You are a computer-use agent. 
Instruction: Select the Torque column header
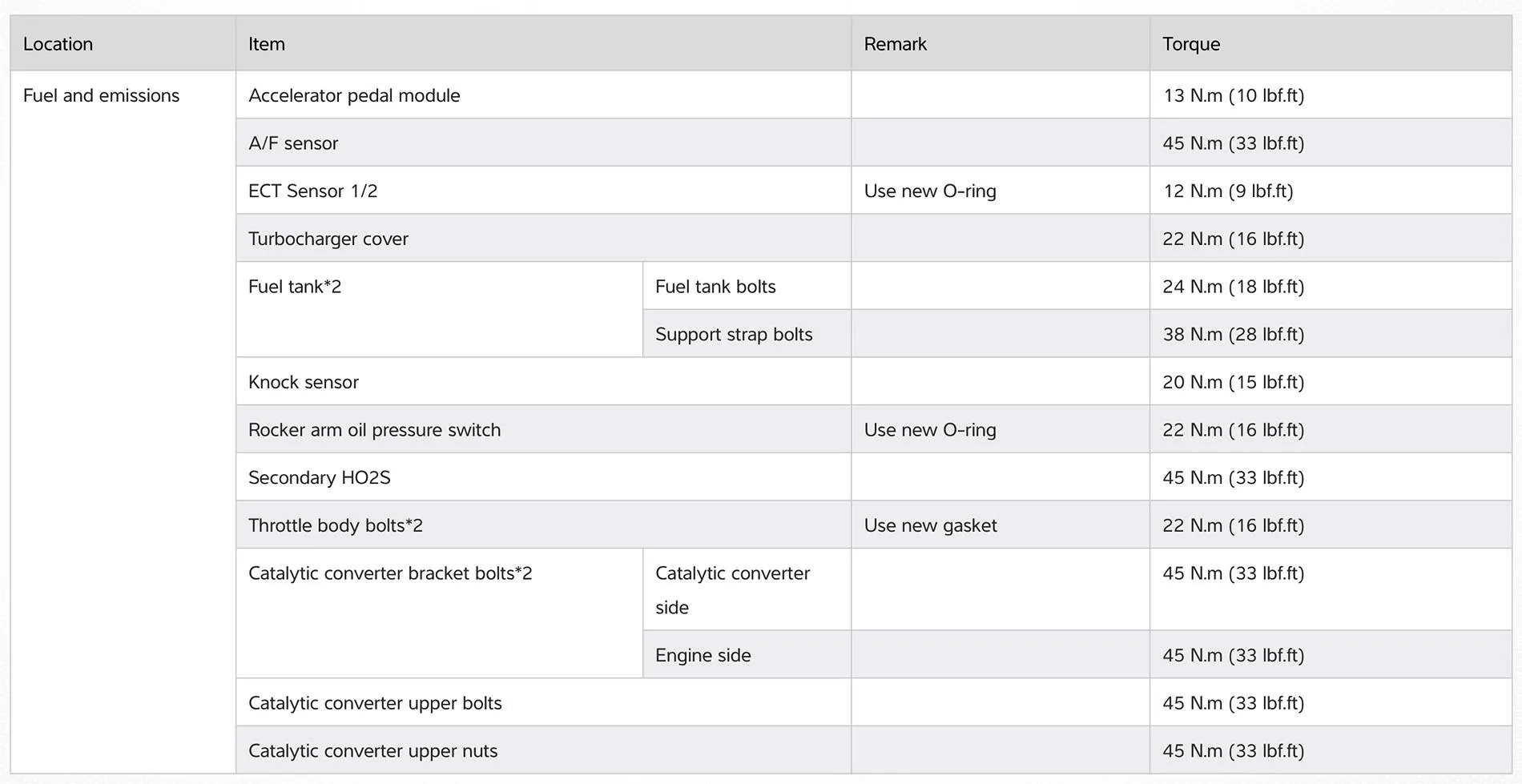point(1191,44)
